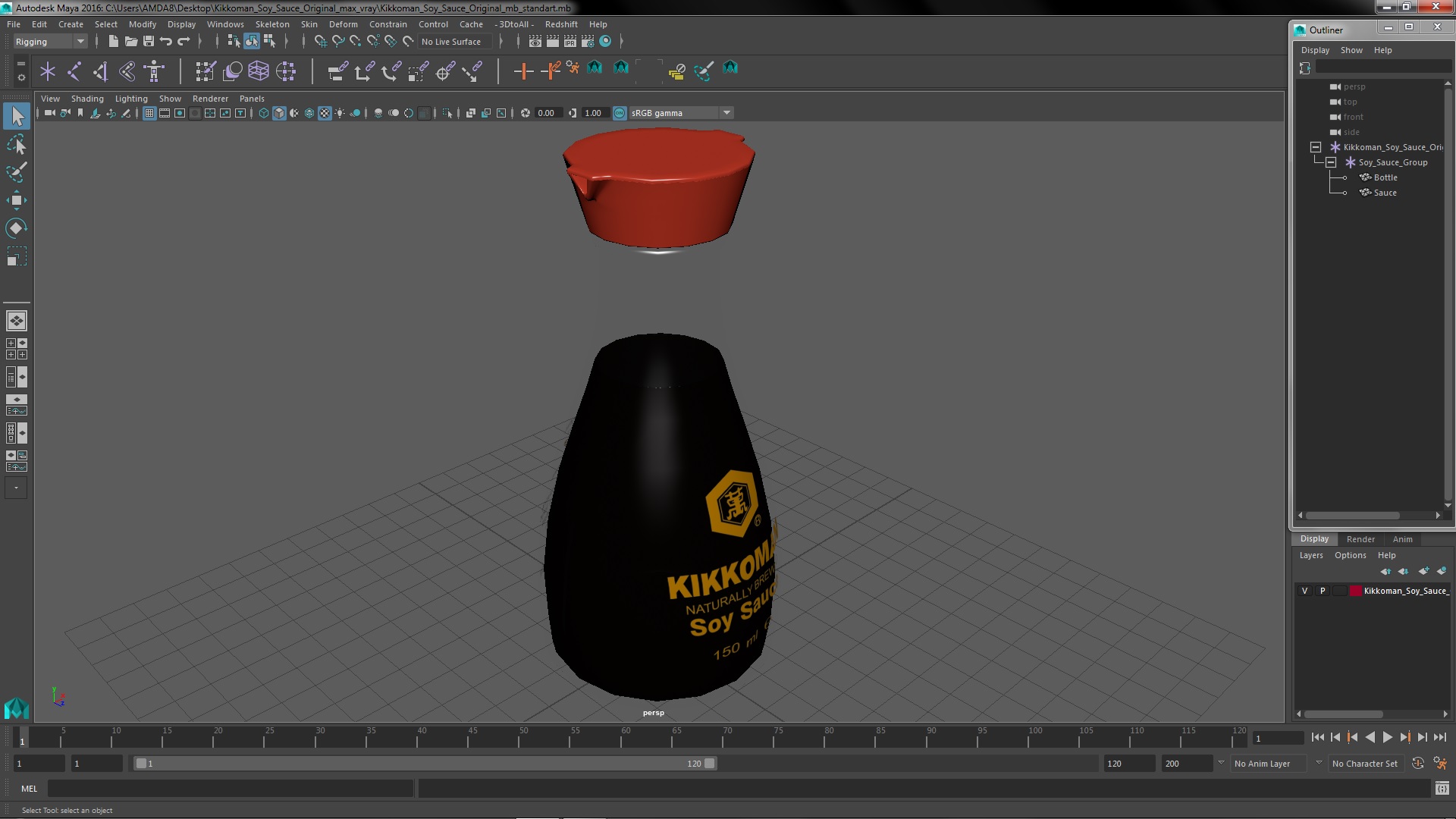Click frame 60 on the timeline
Viewport: 1456px width, 819px height.
pos(626,737)
